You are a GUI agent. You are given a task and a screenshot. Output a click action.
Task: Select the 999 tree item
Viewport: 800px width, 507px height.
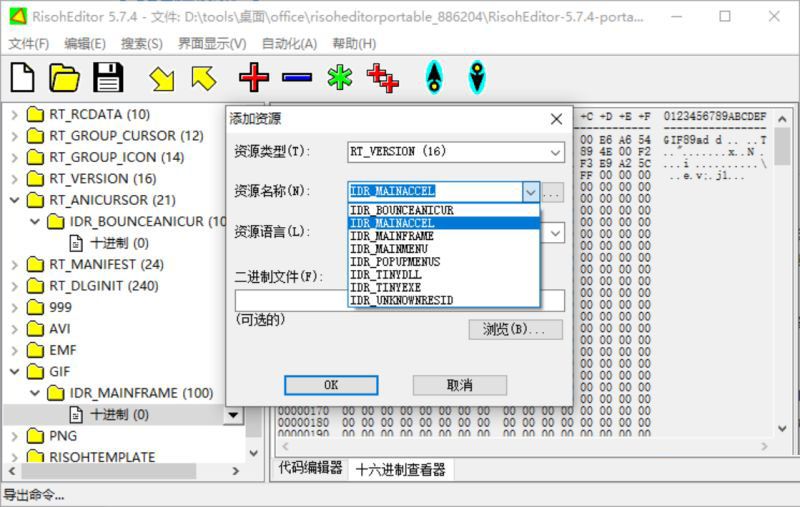(60, 308)
